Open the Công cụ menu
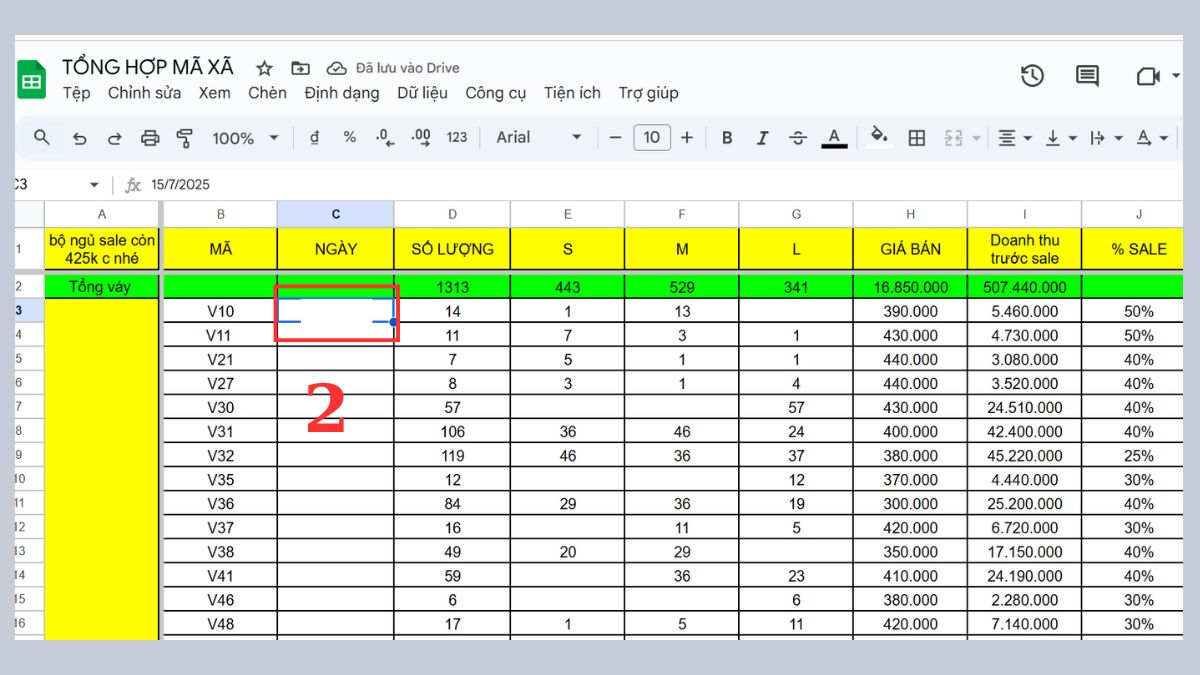This screenshot has width=1200, height=675. (x=495, y=93)
